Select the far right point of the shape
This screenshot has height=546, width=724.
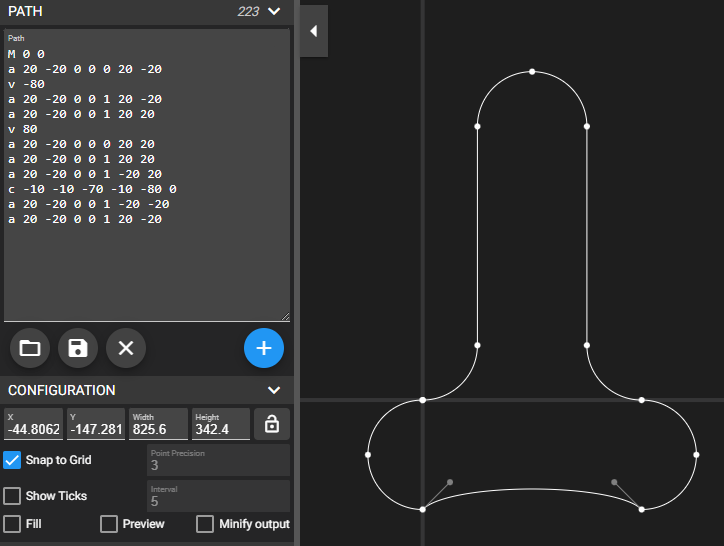coord(696,455)
